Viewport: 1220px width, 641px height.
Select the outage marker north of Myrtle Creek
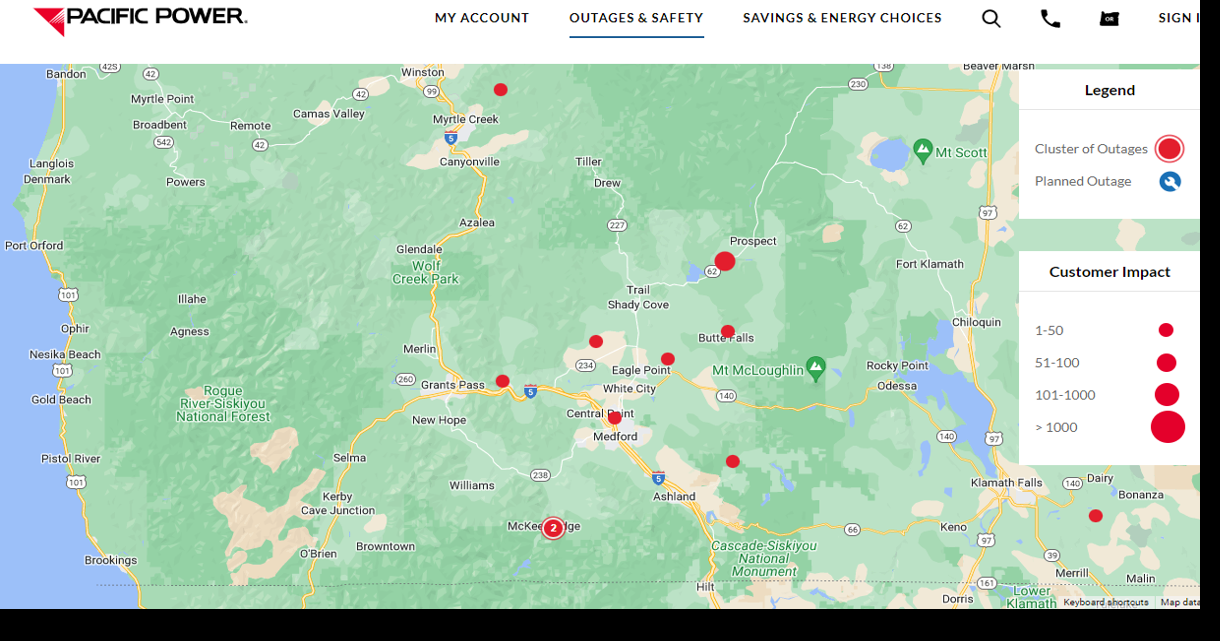[501, 89]
